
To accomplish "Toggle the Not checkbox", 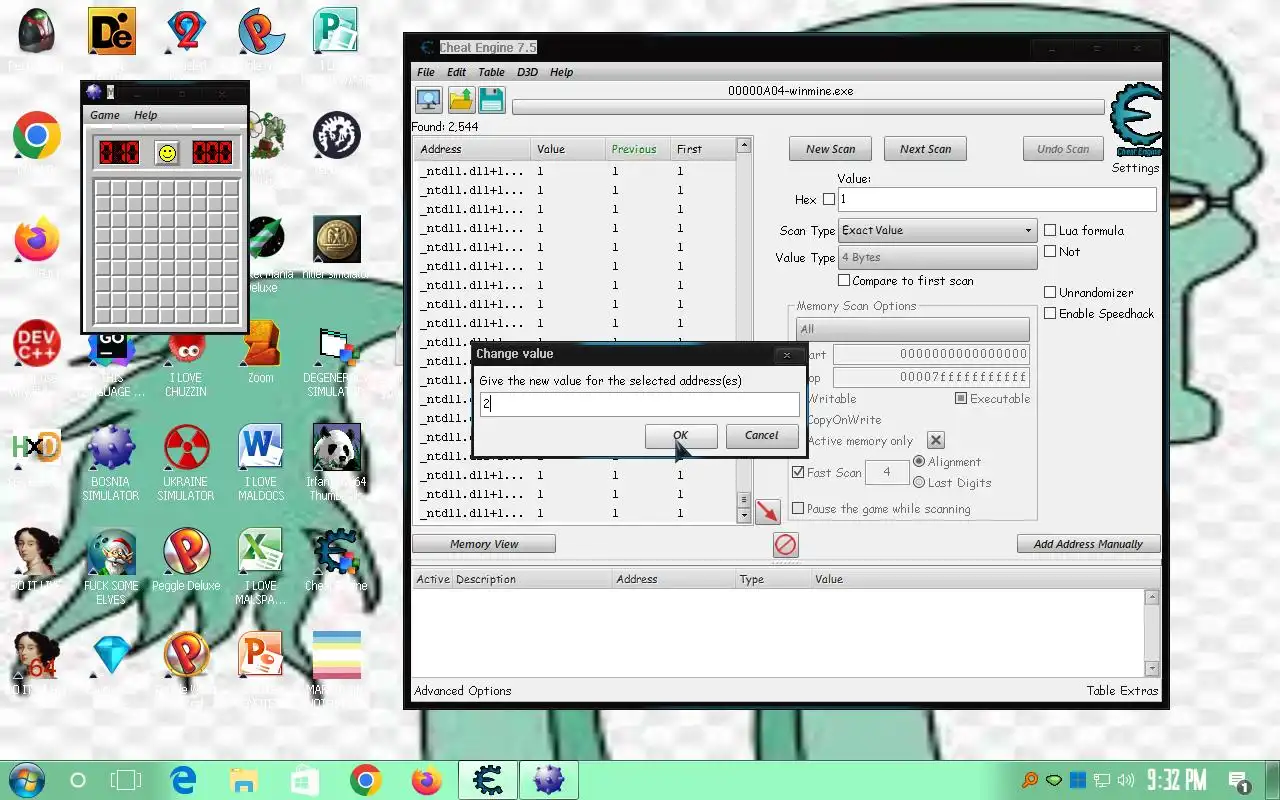I will click(x=1050, y=252).
